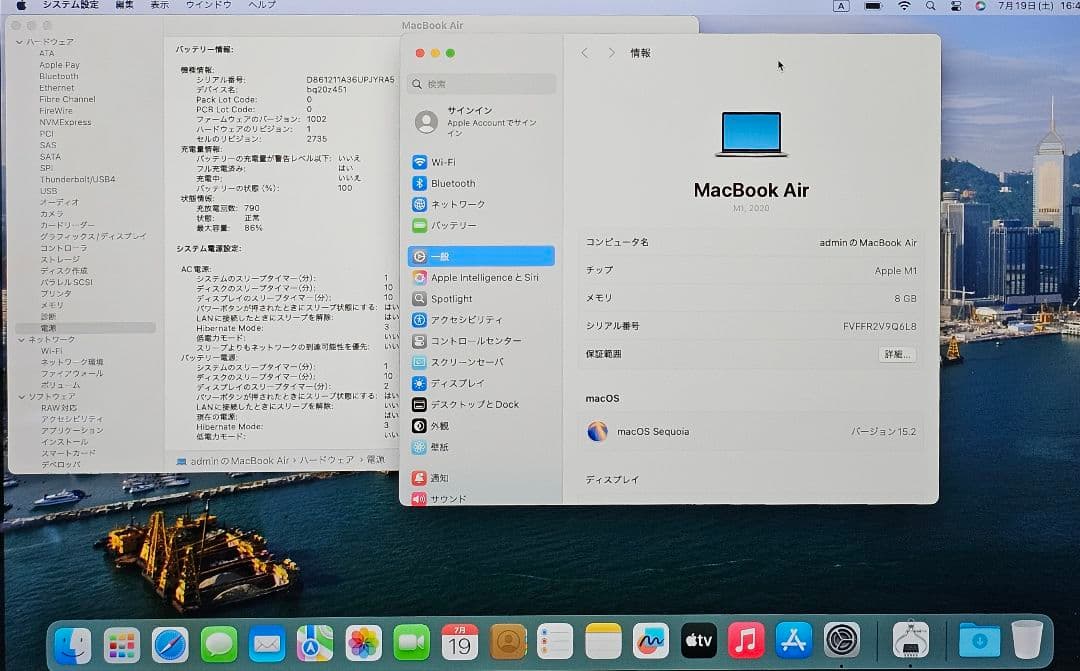
Task: Go forward in System Settings
Action: point(611,53)
